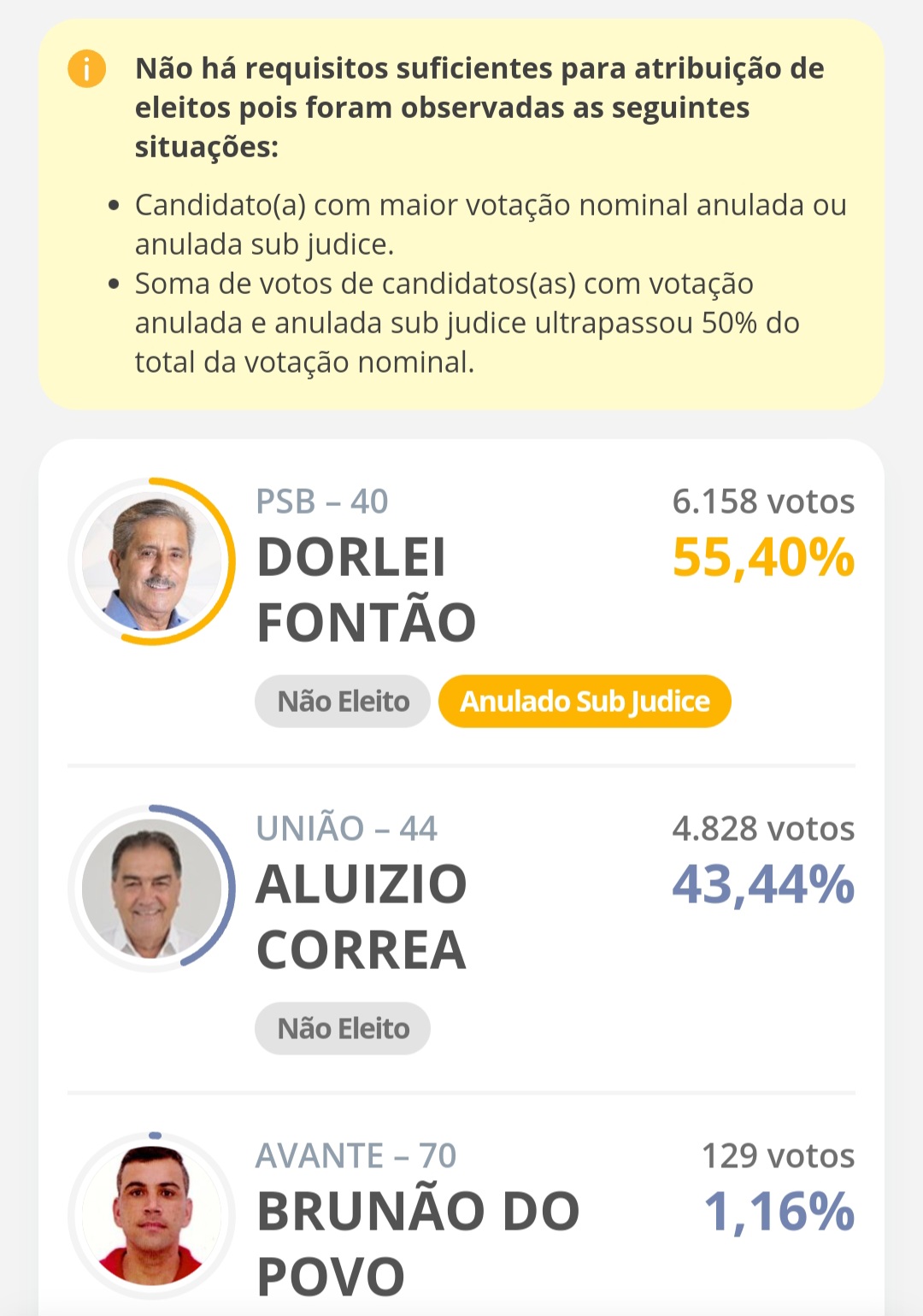Click the bold warning headline in yellow notice

click(x=479, y=108)
